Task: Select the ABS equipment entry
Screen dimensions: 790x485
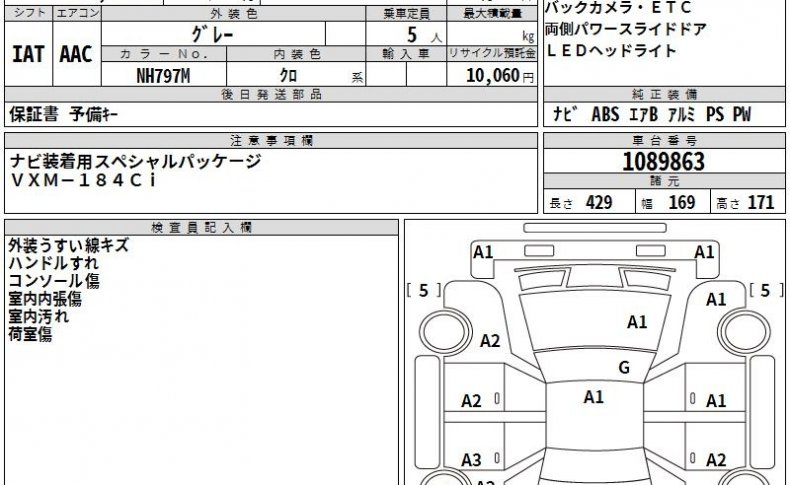Action: click(x=605, y=114)
